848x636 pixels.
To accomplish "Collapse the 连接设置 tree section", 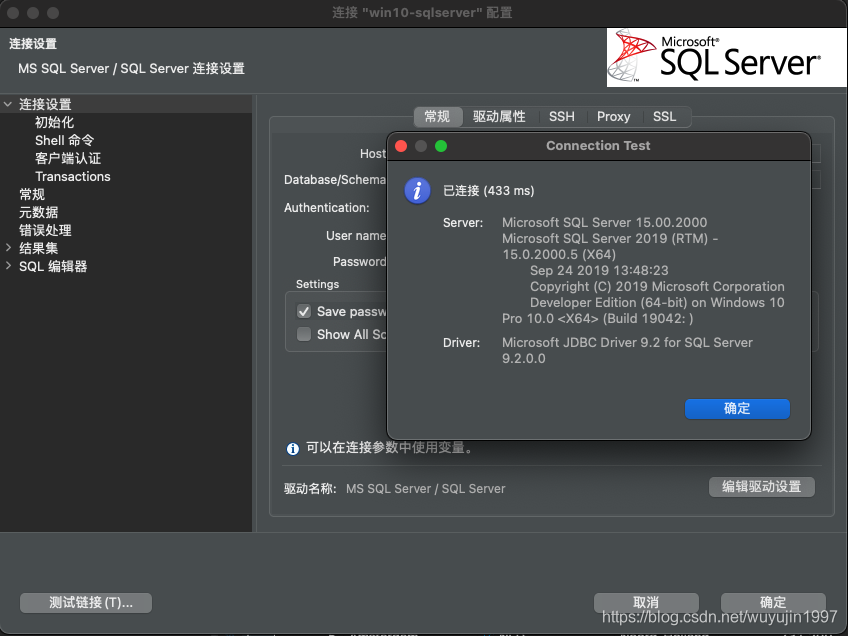I will (x=8, y=103).
